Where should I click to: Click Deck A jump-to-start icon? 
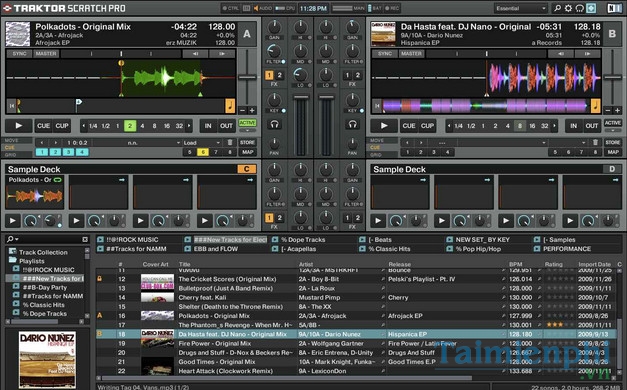coord(12,106)
